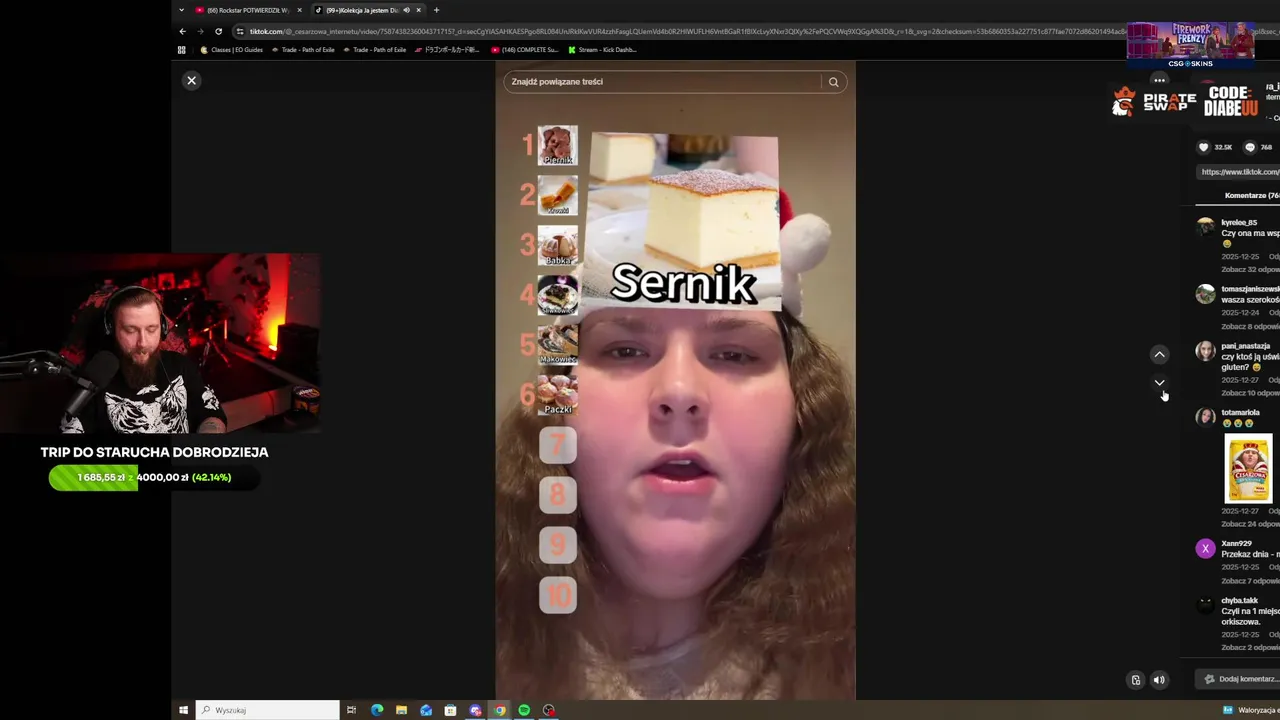Go back in browser history

pyautogui.click(x=182, y=31)
